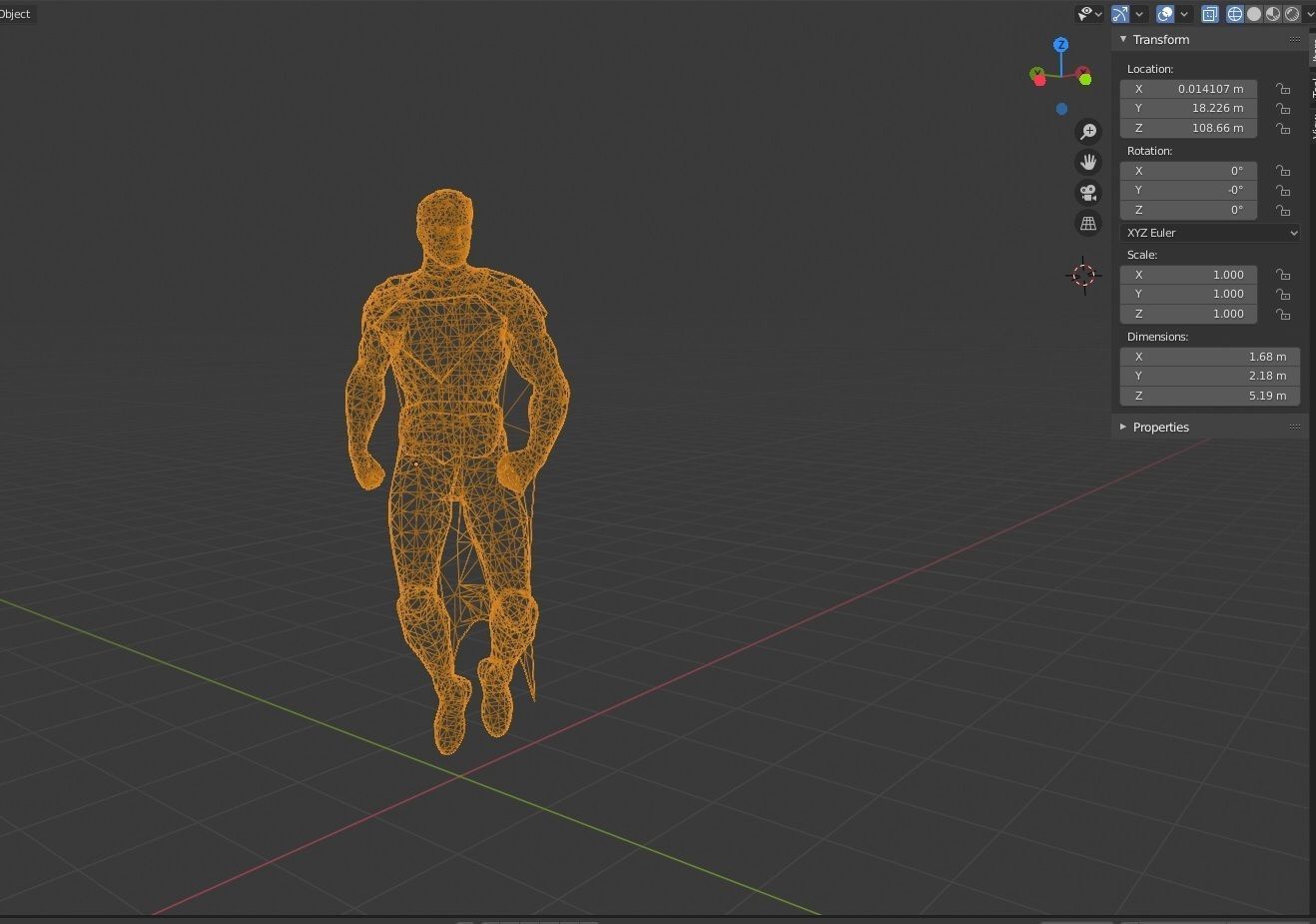Click the Rotation: label text
The image size is (1316, 924).
(1149, 151)
